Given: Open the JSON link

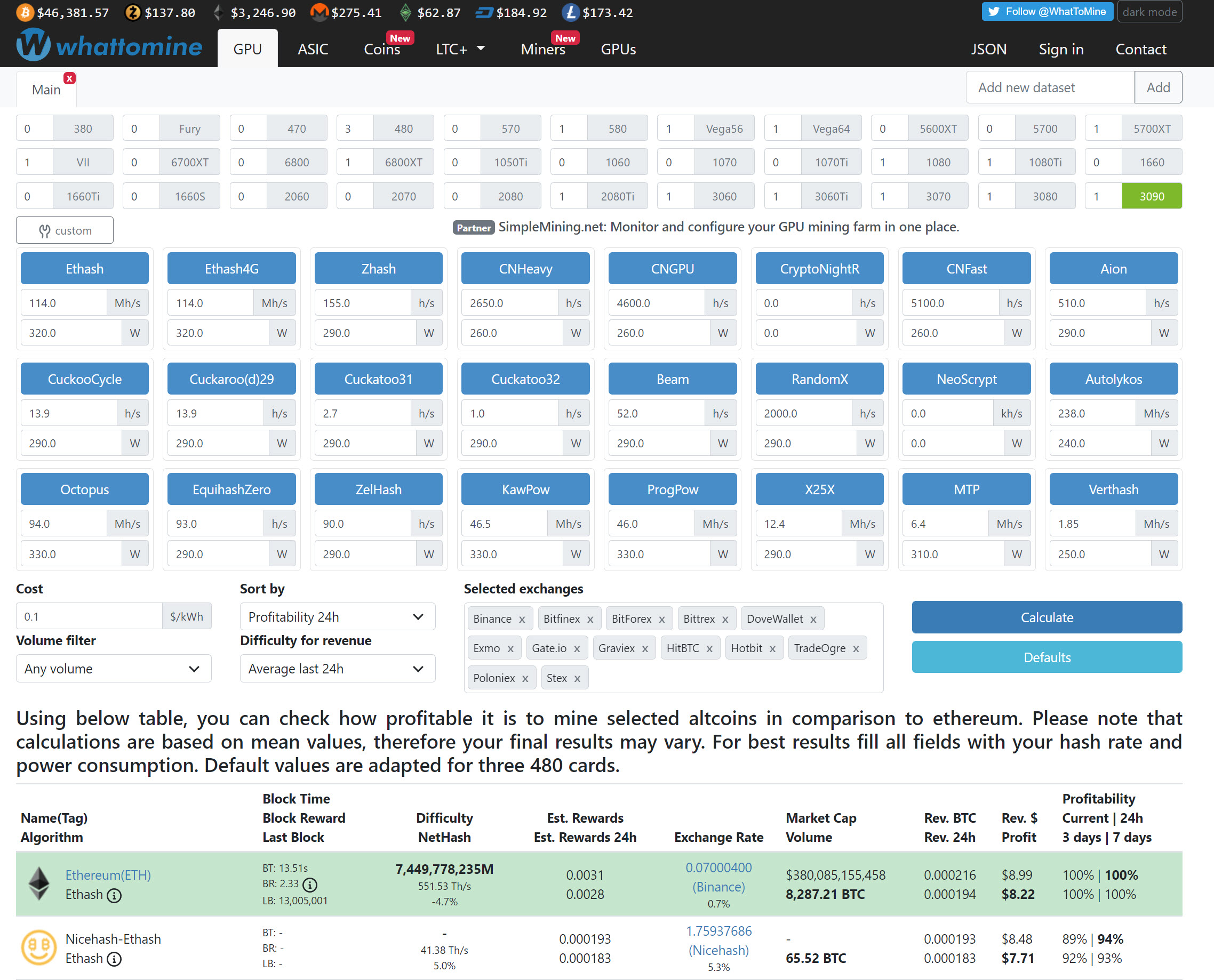Looking at the screenshot, I should pyautogui.click(x=989, y=49).
